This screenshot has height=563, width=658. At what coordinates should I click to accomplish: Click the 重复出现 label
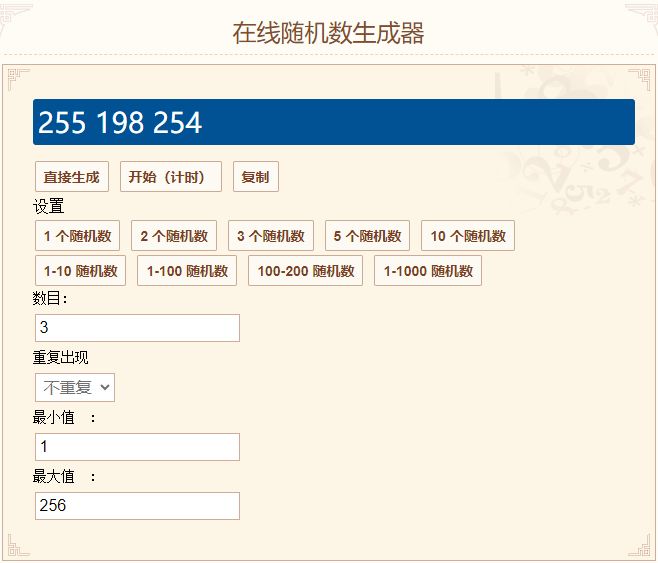[x=61, y=357]
